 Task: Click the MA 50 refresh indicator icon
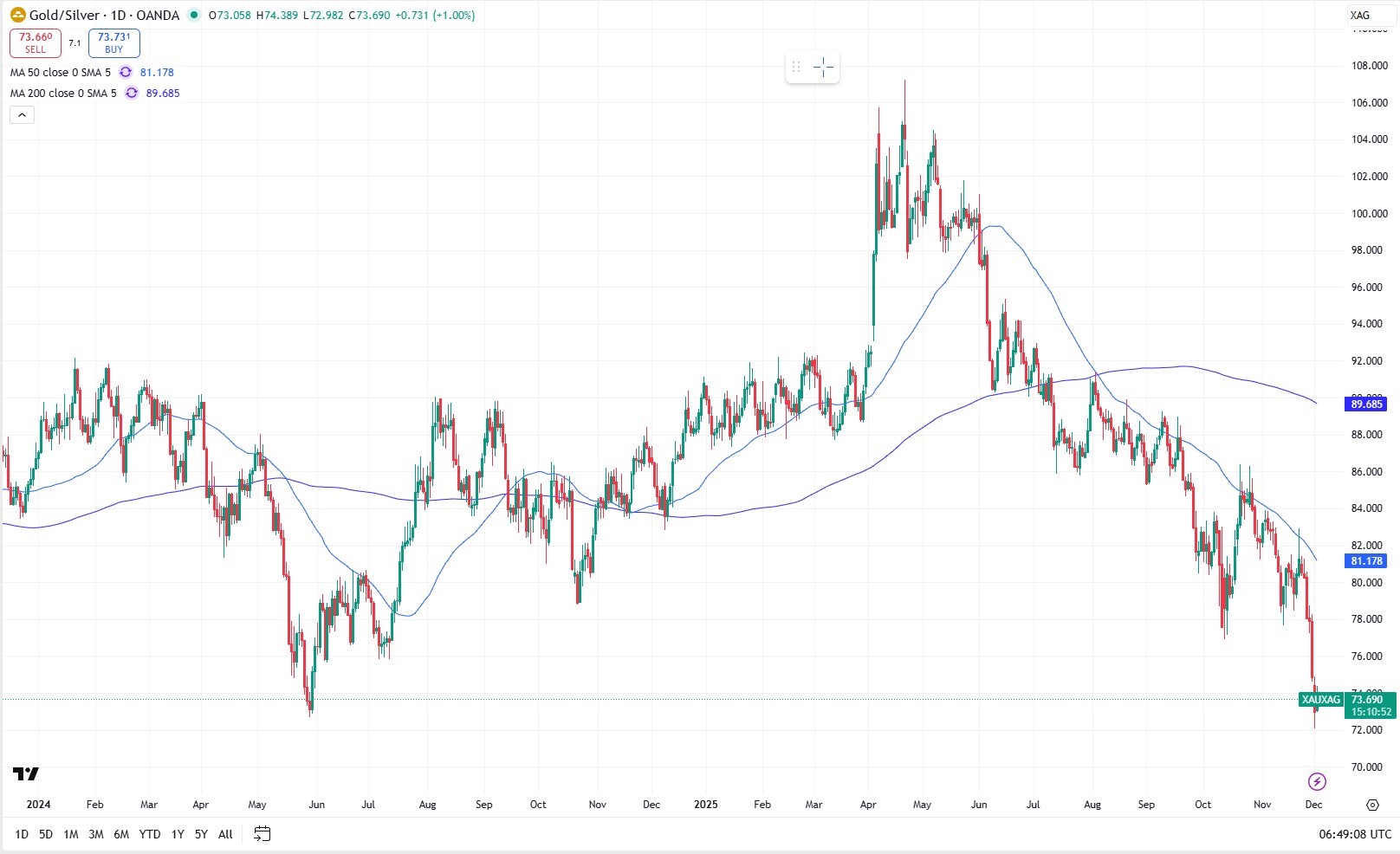click(126, 73)
